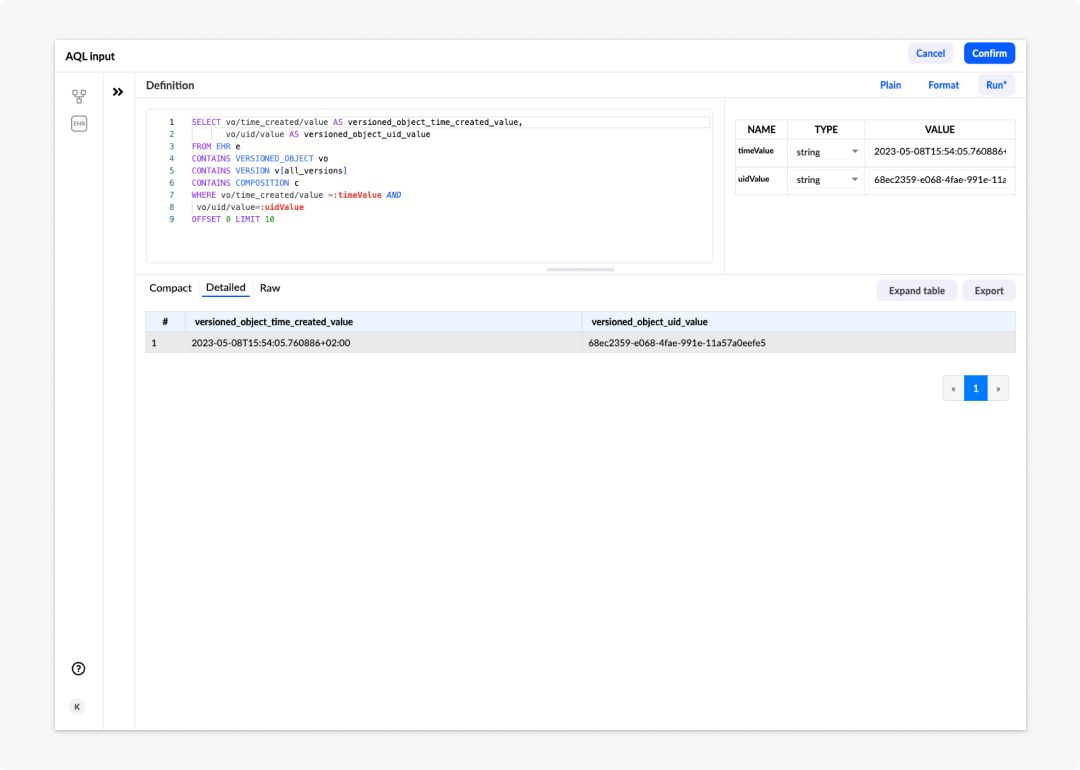Edit the uidValue value field
1080x770 pixels.
click(939, 180)
